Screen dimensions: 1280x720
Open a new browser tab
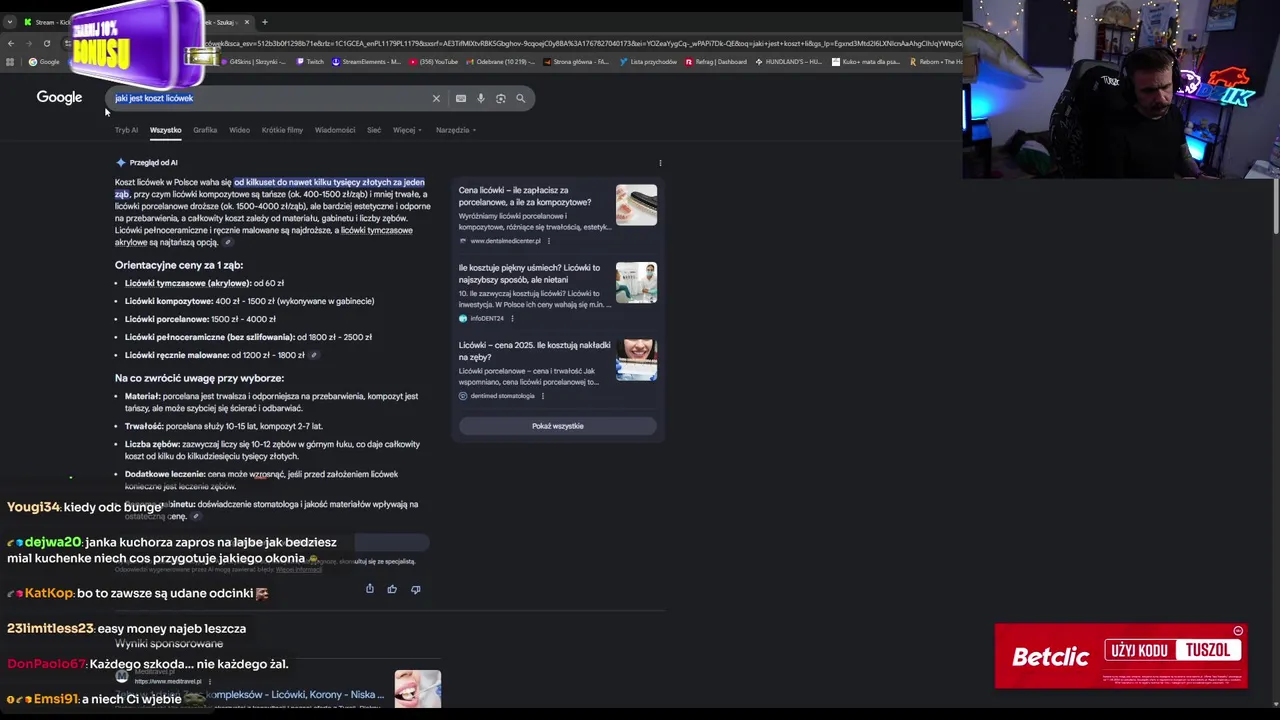coord(264,22)
